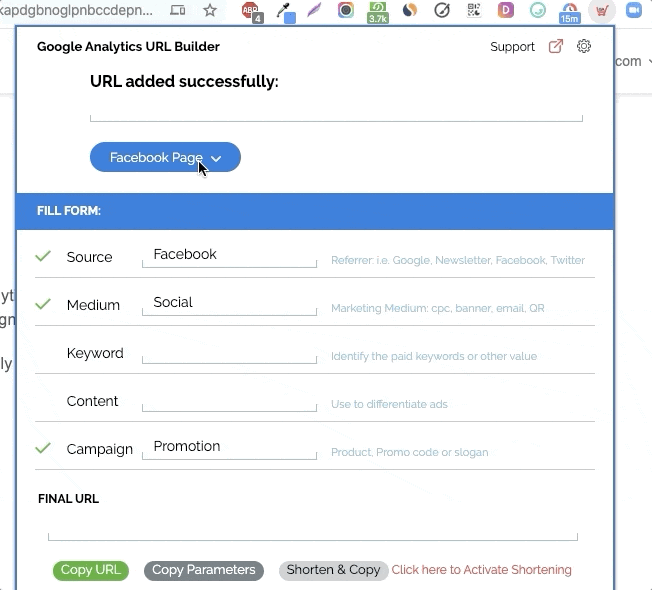This screenshot has width=652, height=590.
Task: Open the green circular G extension
Action: click(538, 10)
